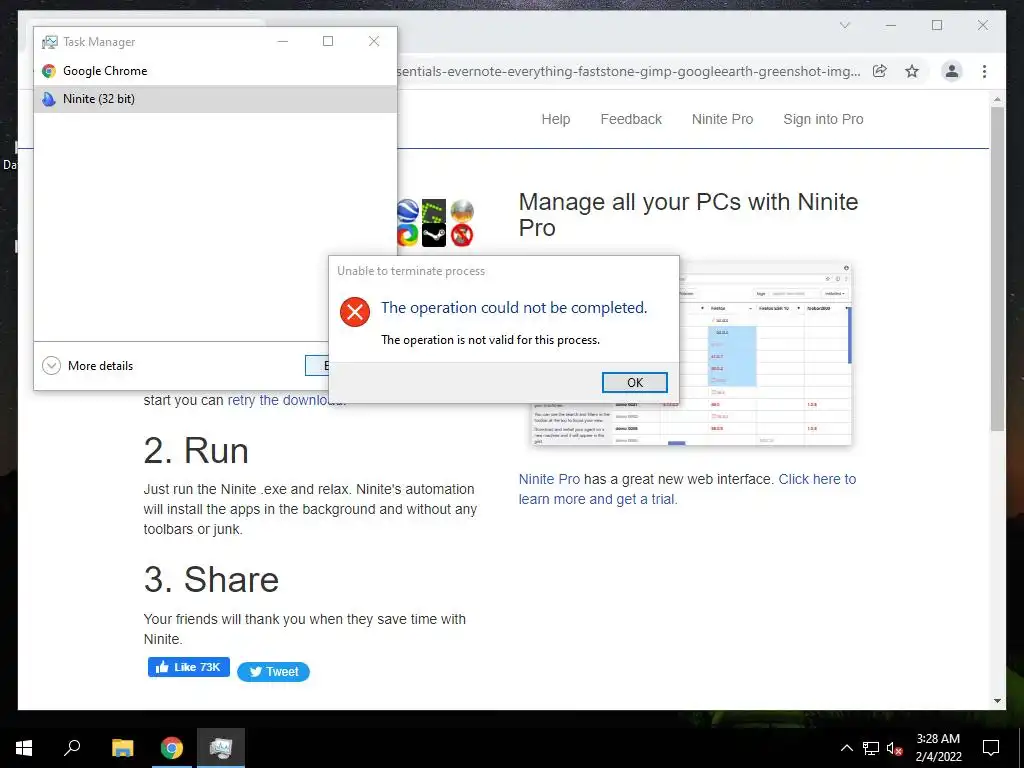
Task: Click the Chrome tab search chevron
Action: [844, 25]
